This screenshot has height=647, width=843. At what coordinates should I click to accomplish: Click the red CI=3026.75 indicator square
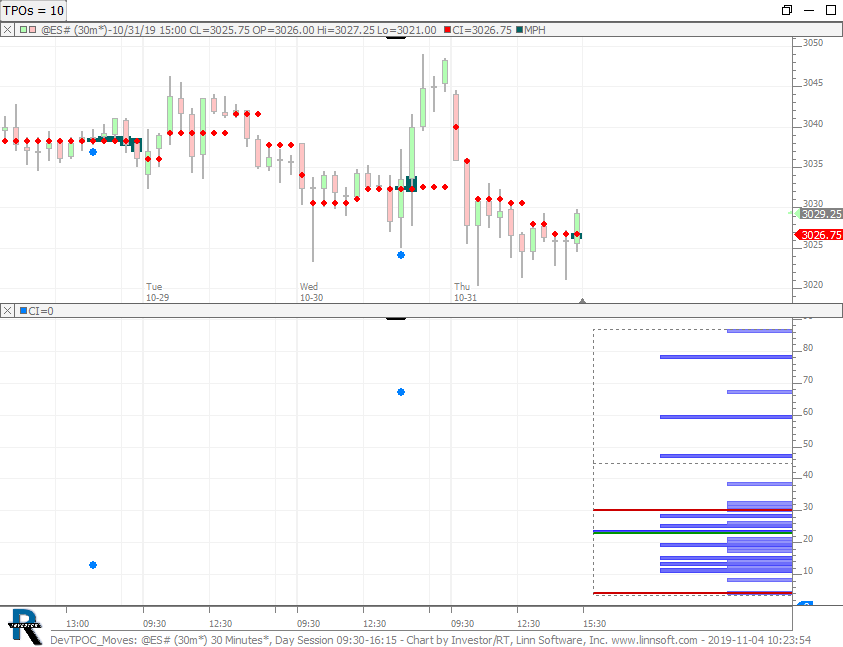pyautogui.click(x=447, y=30)
